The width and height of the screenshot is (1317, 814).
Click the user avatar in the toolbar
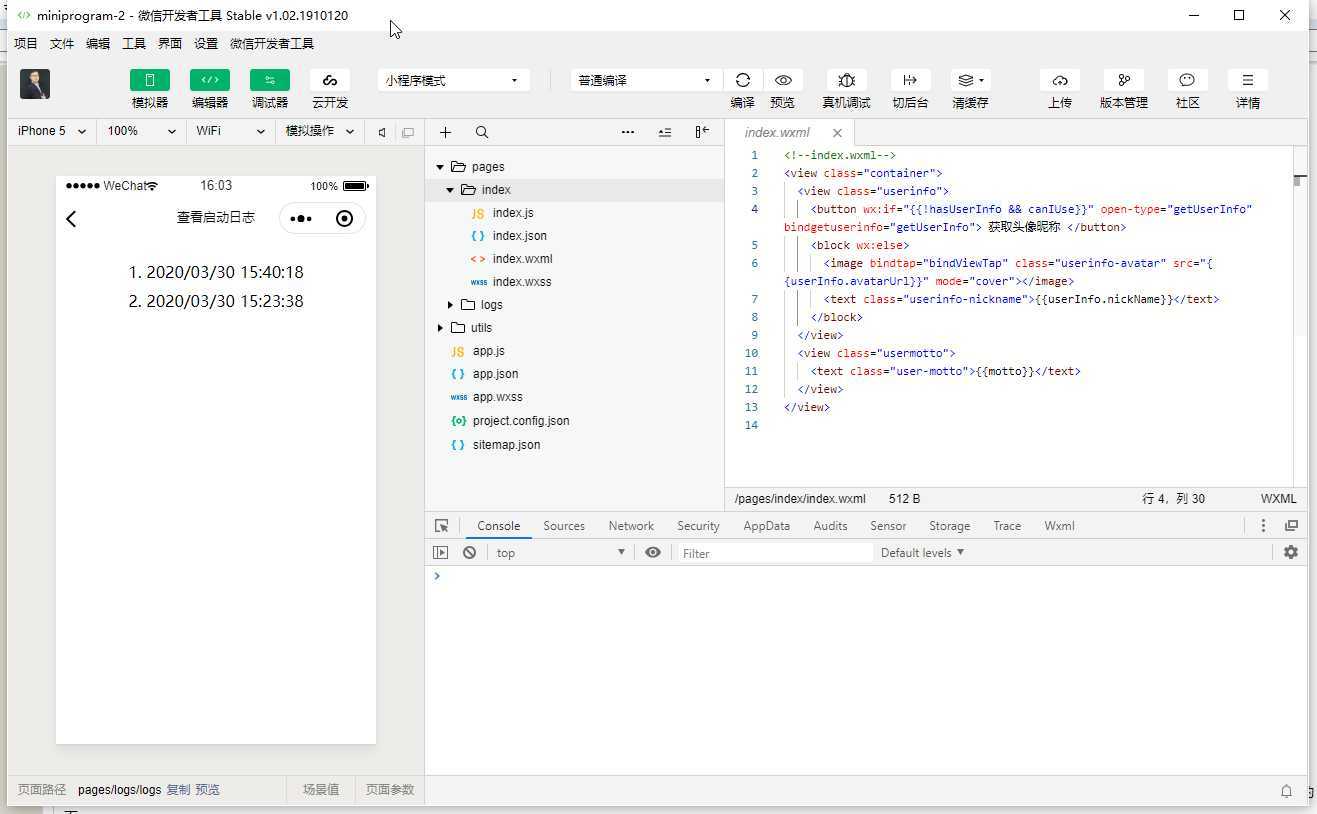point(35,84)
